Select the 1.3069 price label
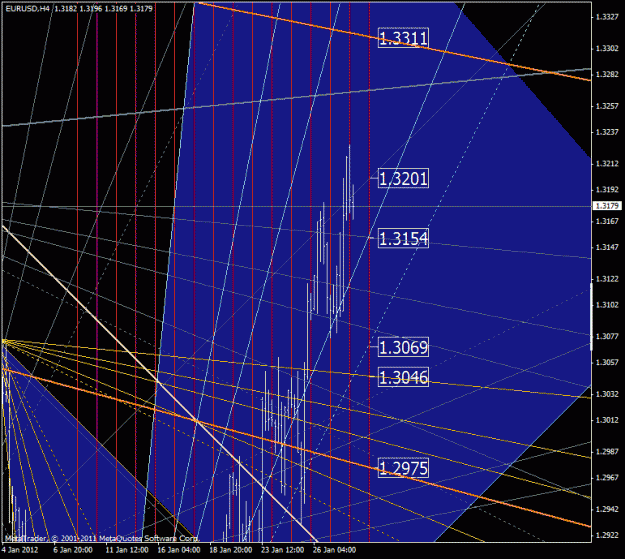The width and height of the screenshot is (625, 559). [x=403, y=347]
